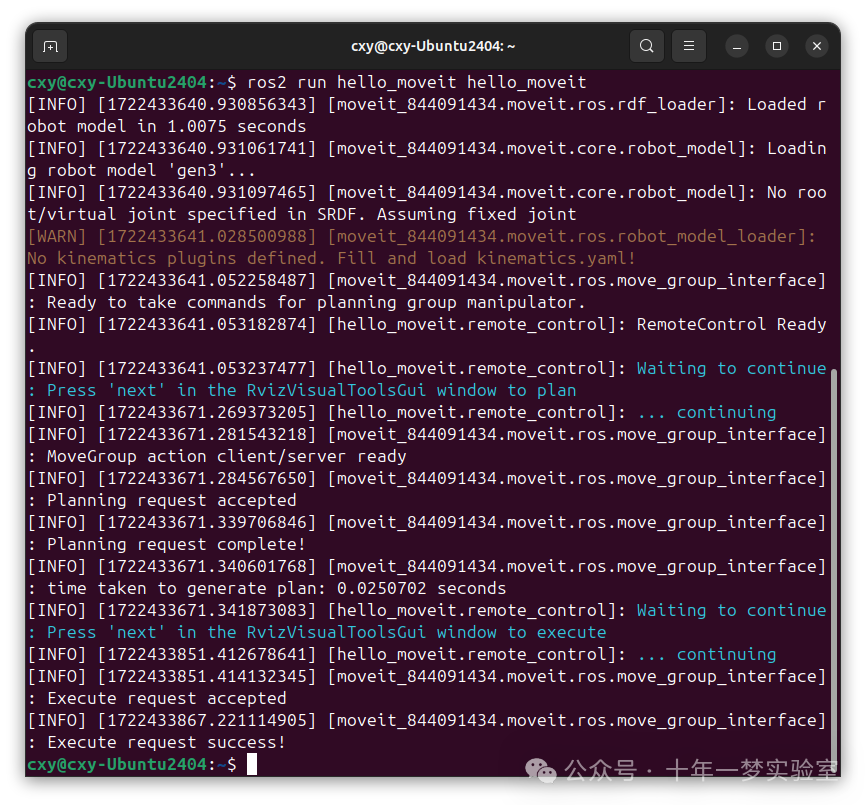Open the terminal hamburger menu
The width and height of the screenshot is (866, 805).
[689, 46]
